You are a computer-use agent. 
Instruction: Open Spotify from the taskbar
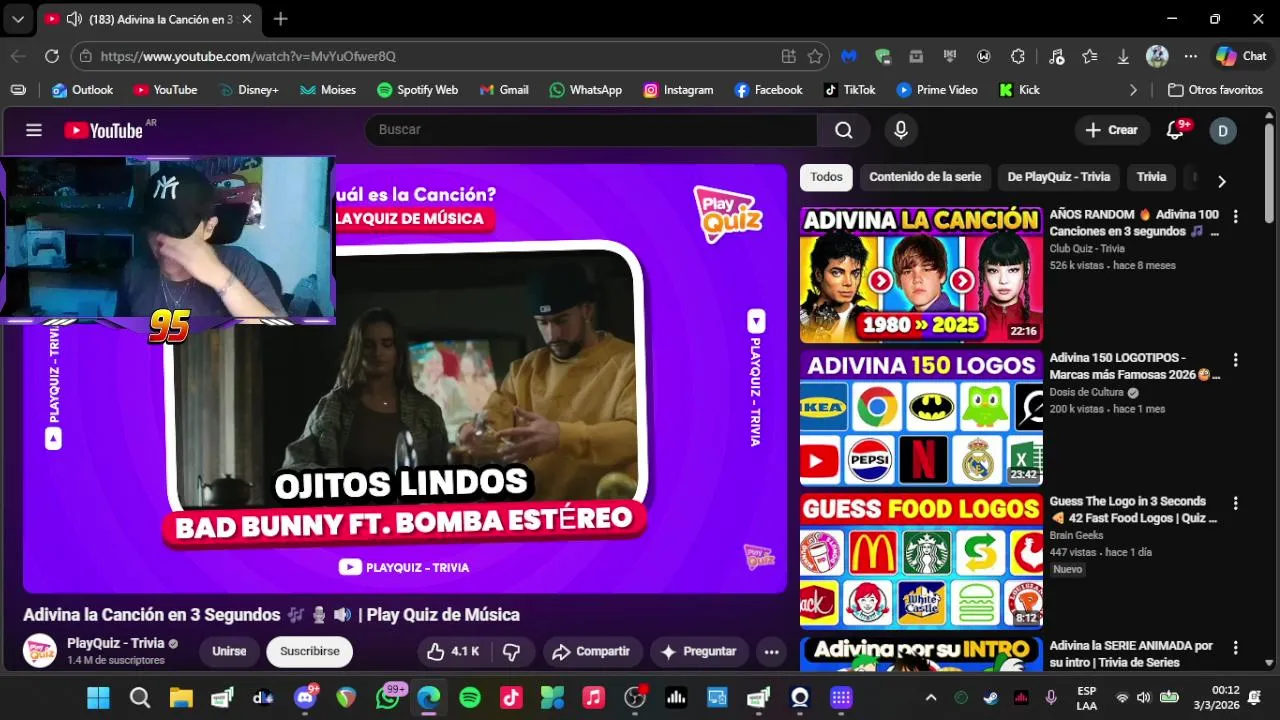click(x=470, y=698)
